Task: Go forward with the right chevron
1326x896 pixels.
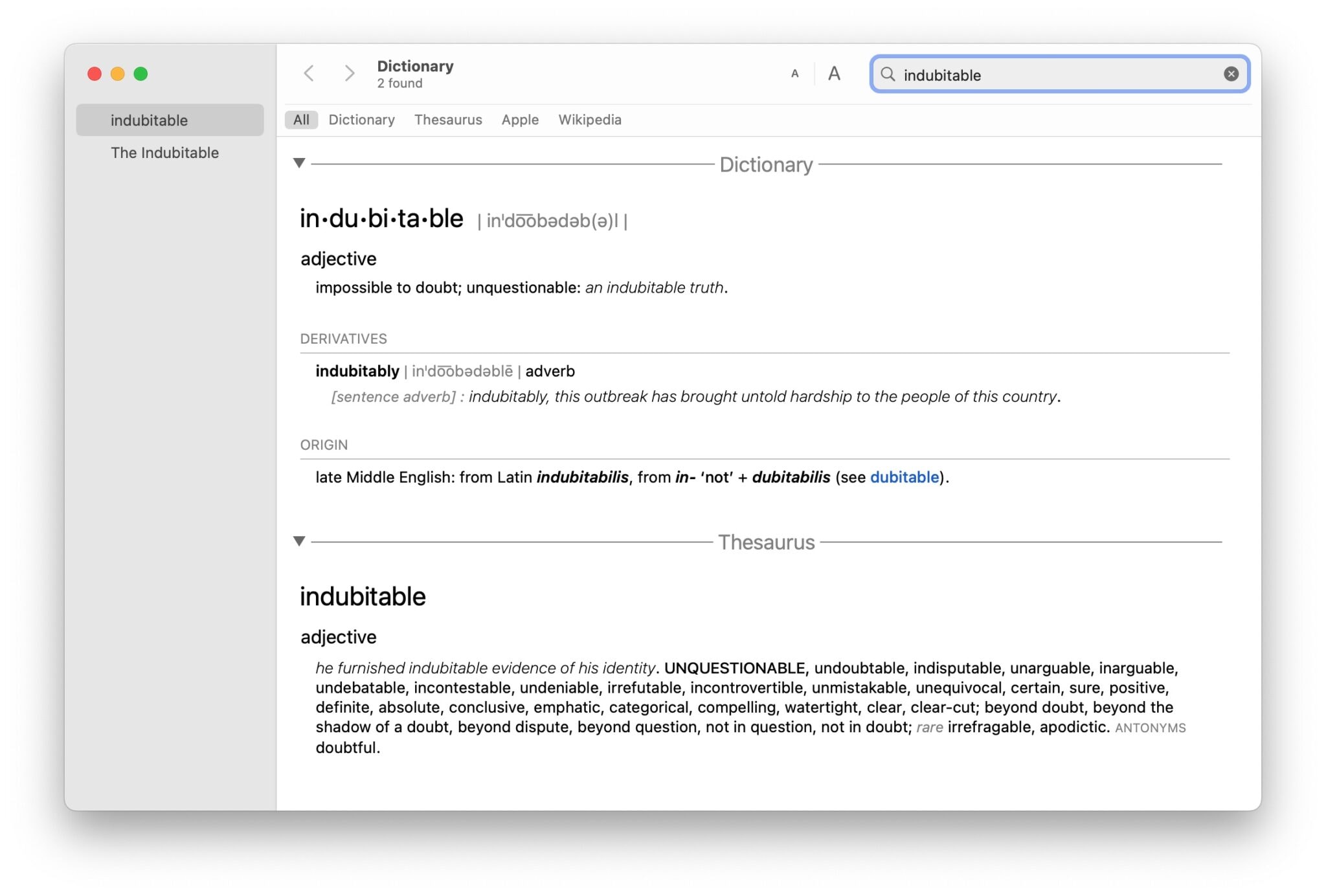Action: tap(349, 74)
